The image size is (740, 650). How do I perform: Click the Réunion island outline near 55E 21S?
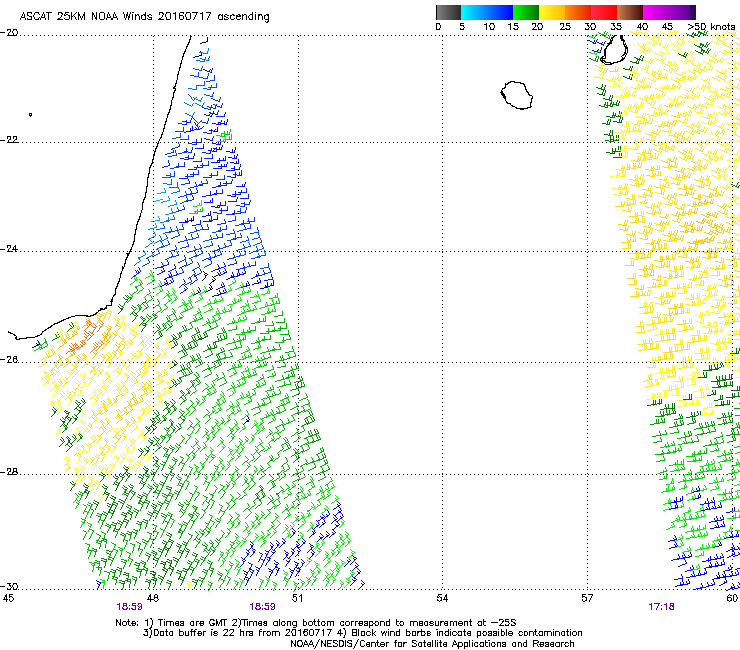click(517, 95)
